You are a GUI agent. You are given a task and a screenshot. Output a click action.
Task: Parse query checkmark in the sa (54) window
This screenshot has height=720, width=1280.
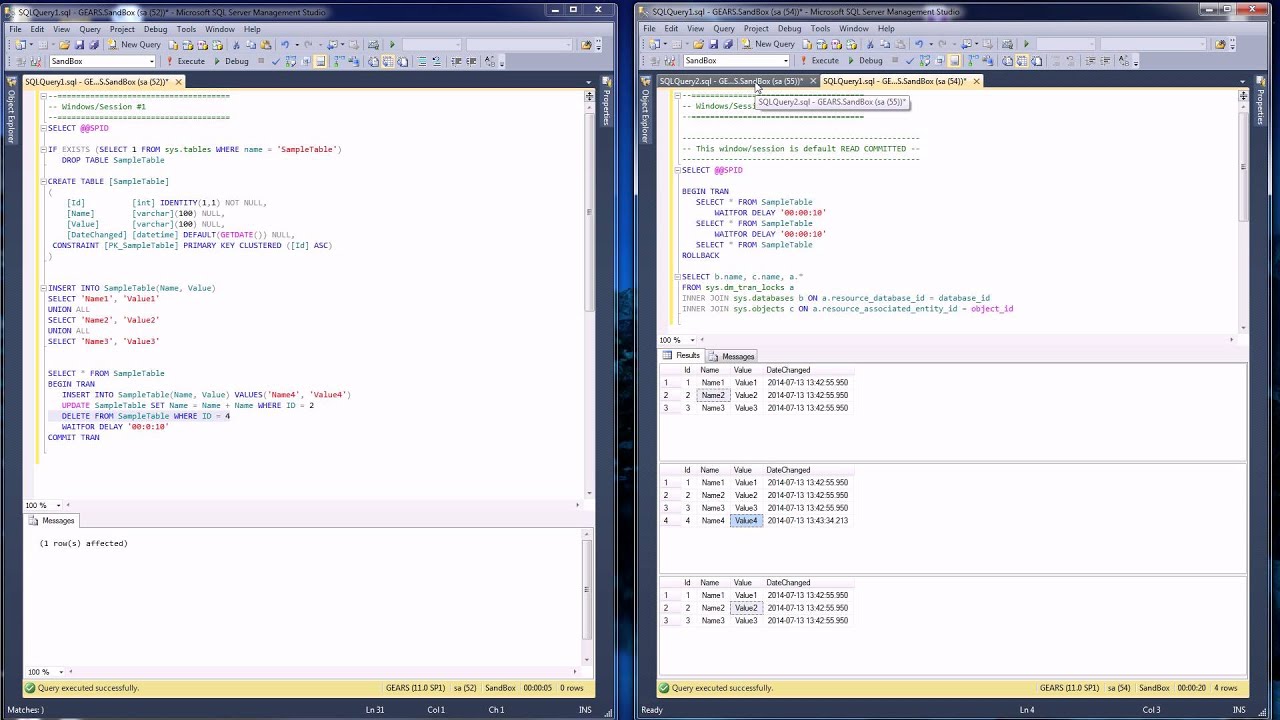(x=909, y=61)
